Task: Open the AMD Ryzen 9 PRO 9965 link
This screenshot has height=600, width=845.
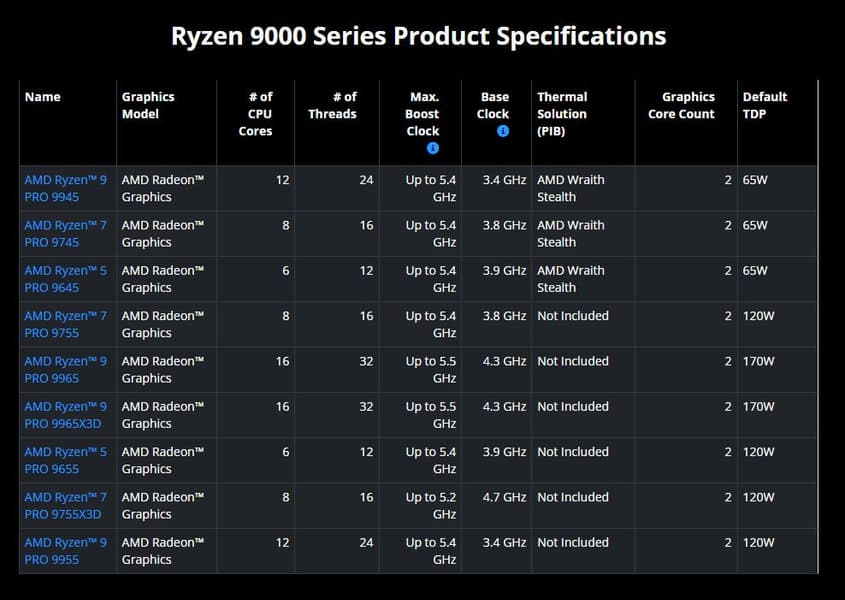Action: 66,369
